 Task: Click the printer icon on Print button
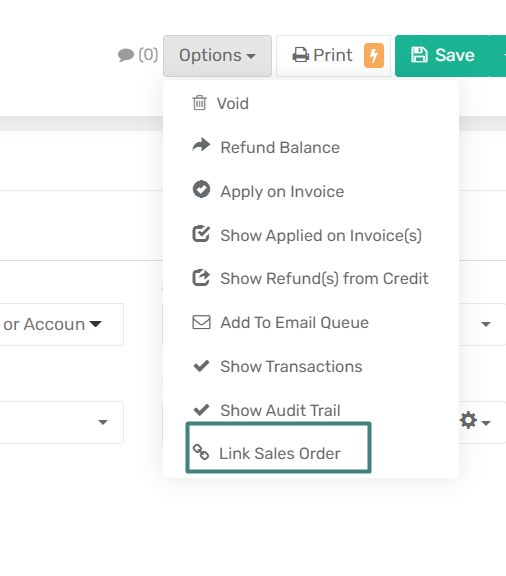click(301, 55)
